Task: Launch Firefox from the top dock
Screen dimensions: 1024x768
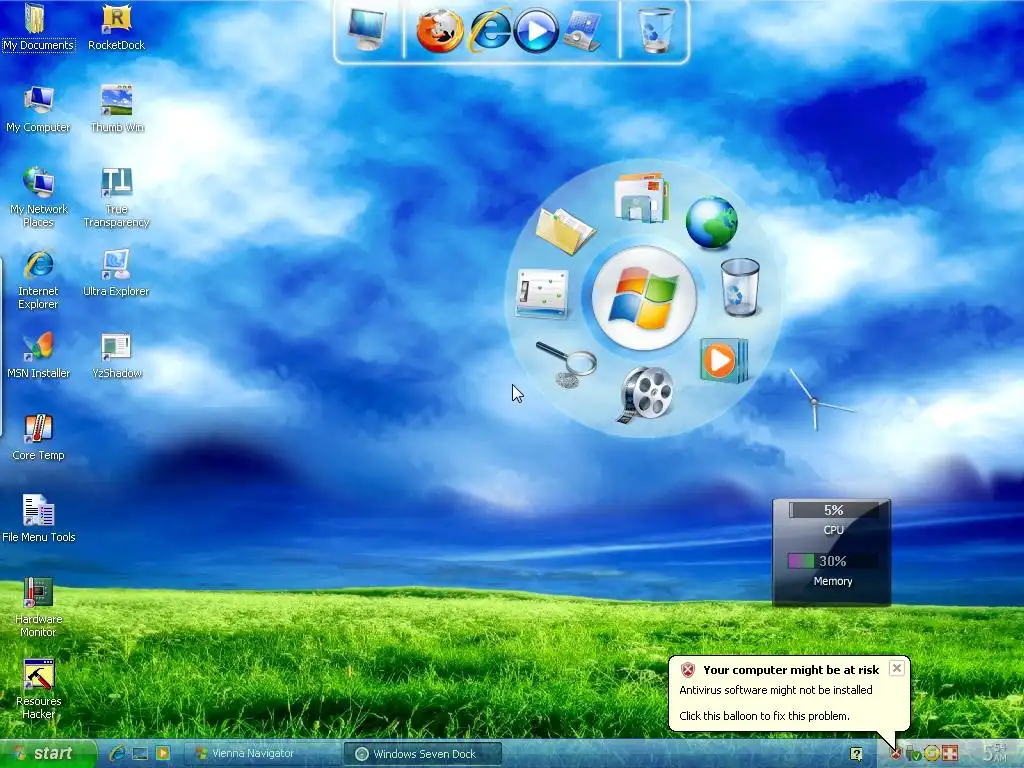Action: [x=440, y=30]
